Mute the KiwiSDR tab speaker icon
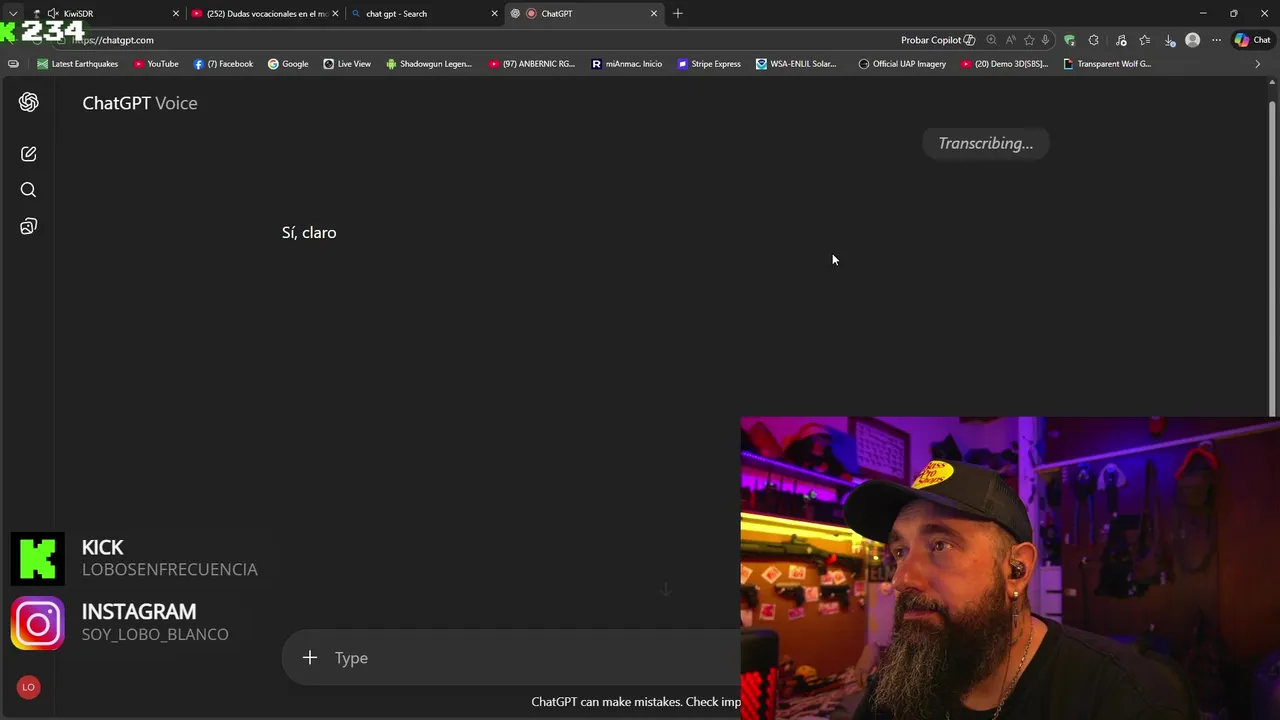This screenshot has height=720, width=1280. click(52, 14)
